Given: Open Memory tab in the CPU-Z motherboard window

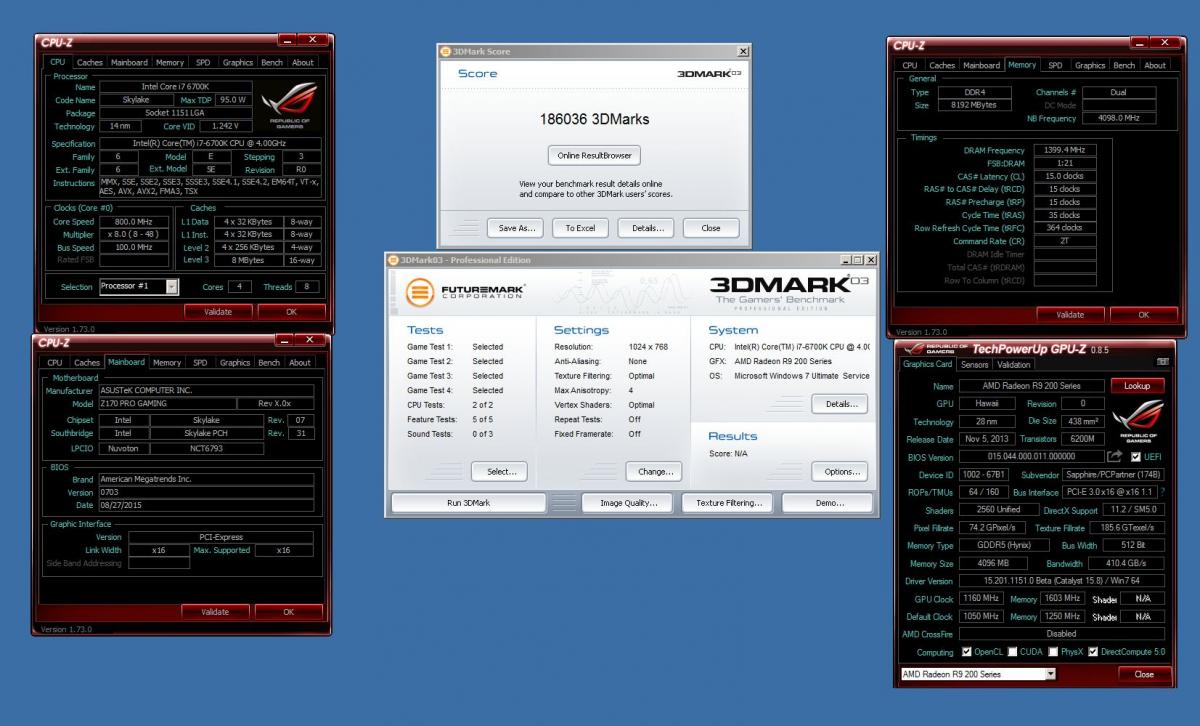Looking at the screenshot, I should [167, 363].
